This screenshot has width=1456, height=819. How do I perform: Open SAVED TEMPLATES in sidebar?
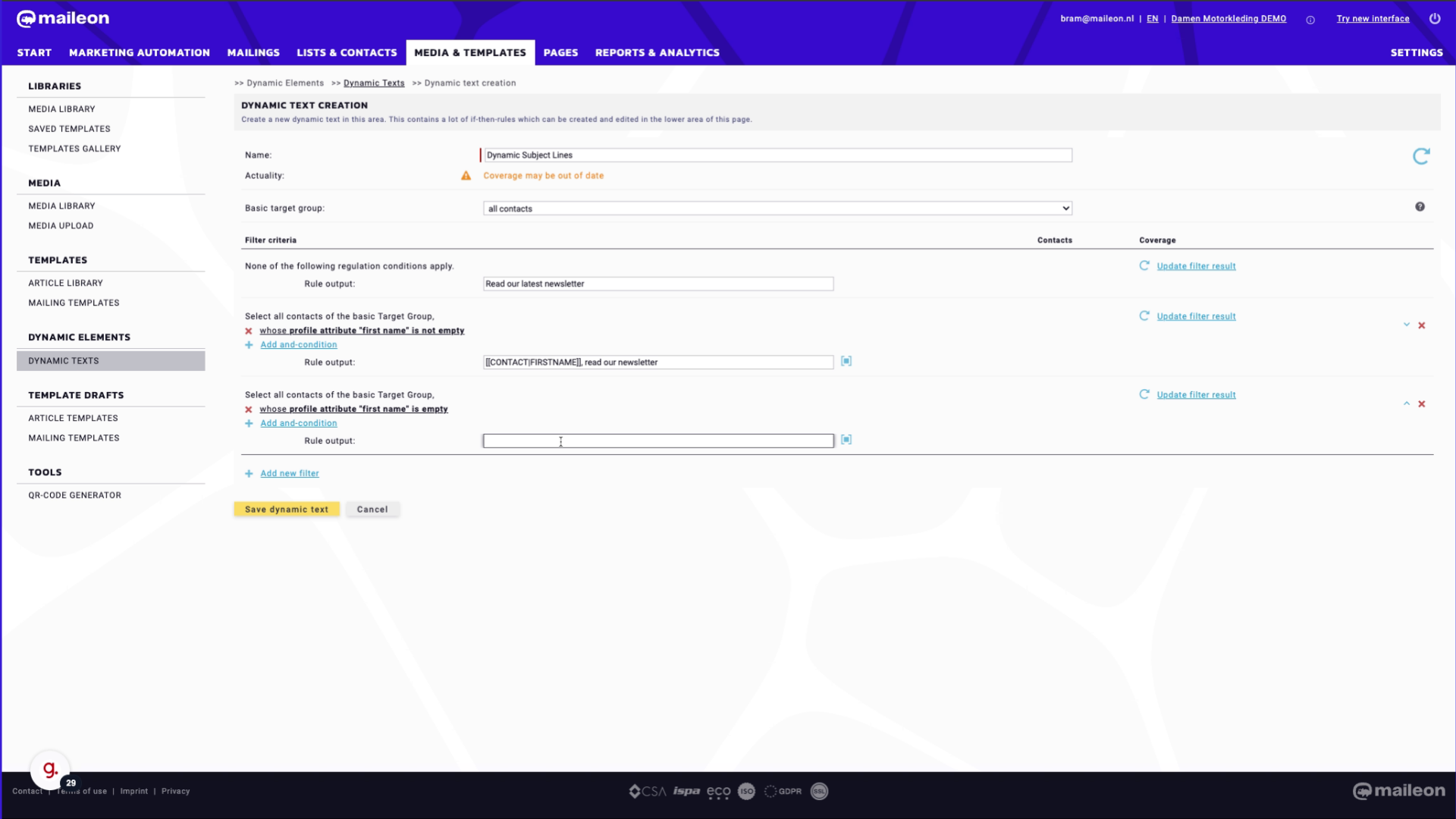point(69,129)
